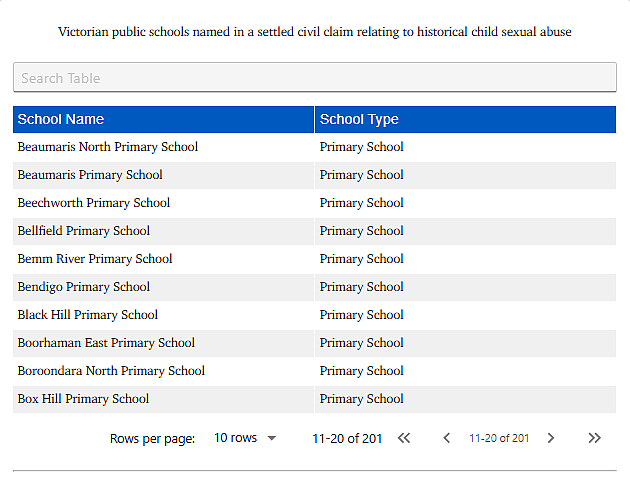Jump to the last page of results
The height and width of the screenshot is (499, 630).
(594, 438)
